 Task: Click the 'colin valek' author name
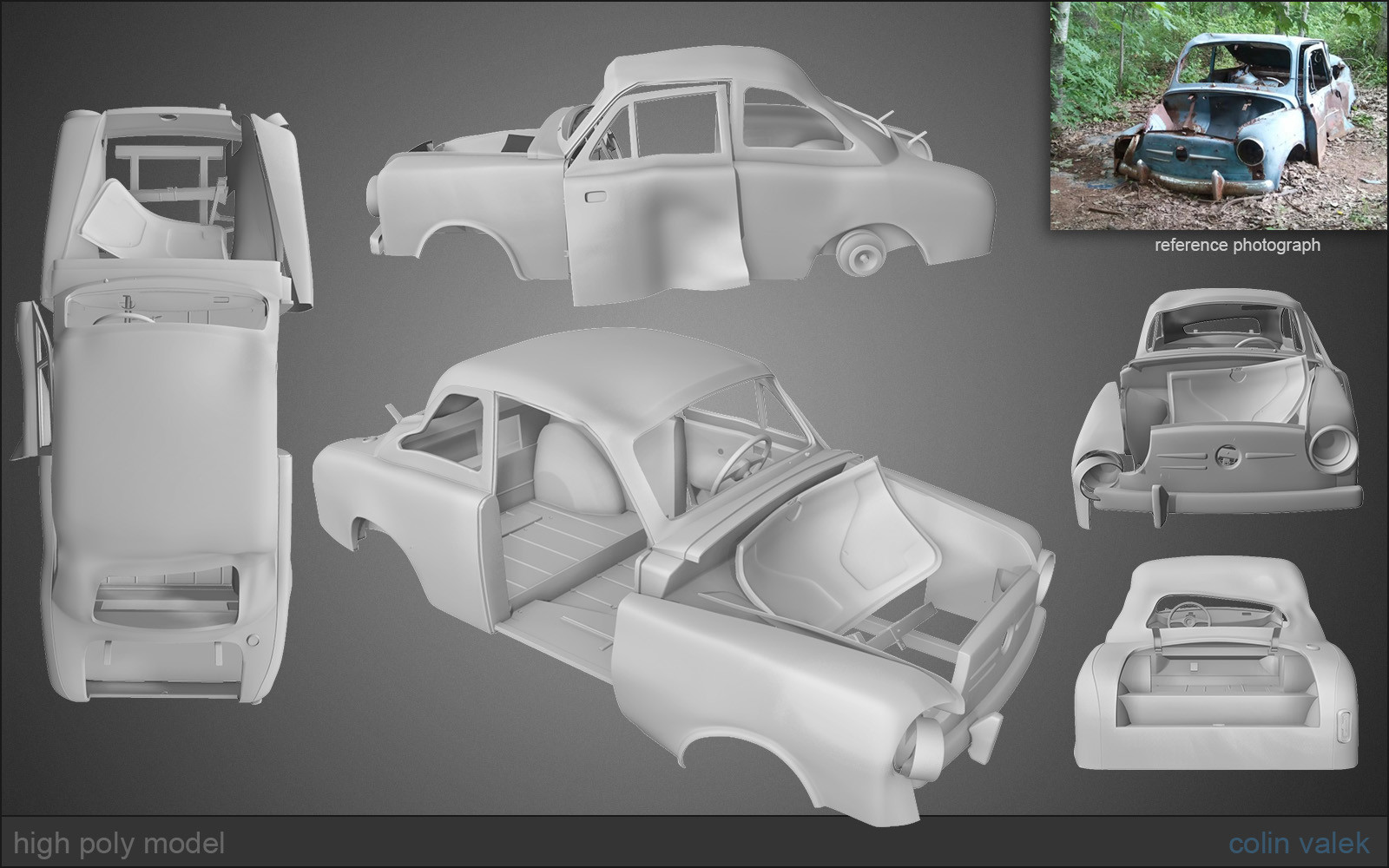click(x=1299, y=843)
